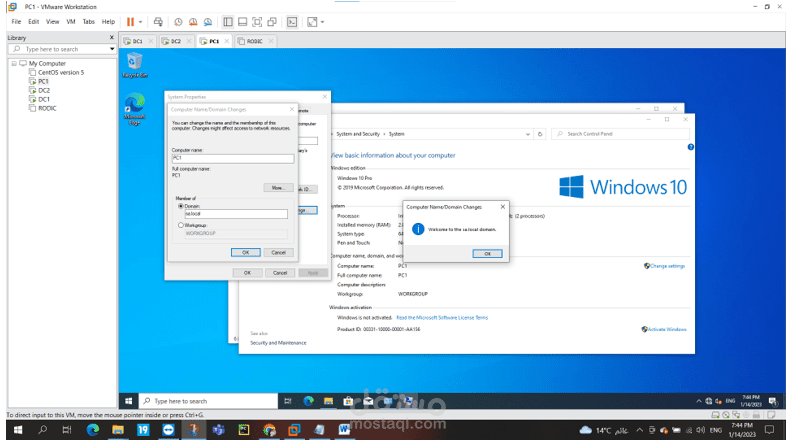Open Read the Microsoft Software License Terms
This screenshot has height=441, width=797.
coord(442,318)
